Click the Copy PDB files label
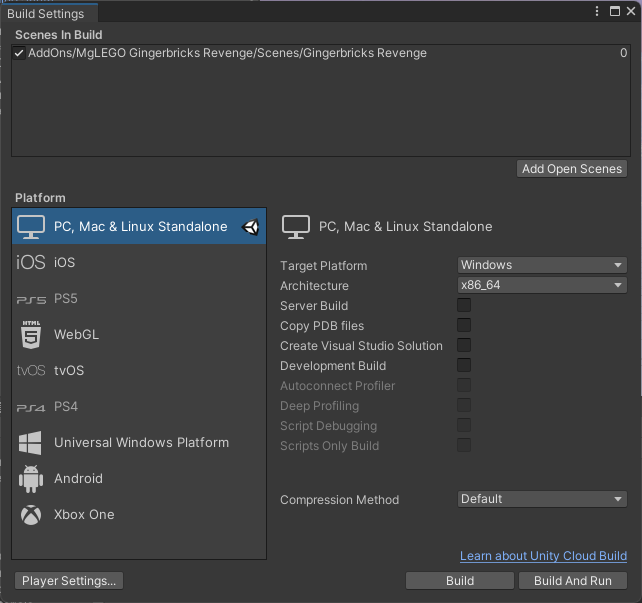This screenshot has width=642, height=603. [x=322, y=326]
